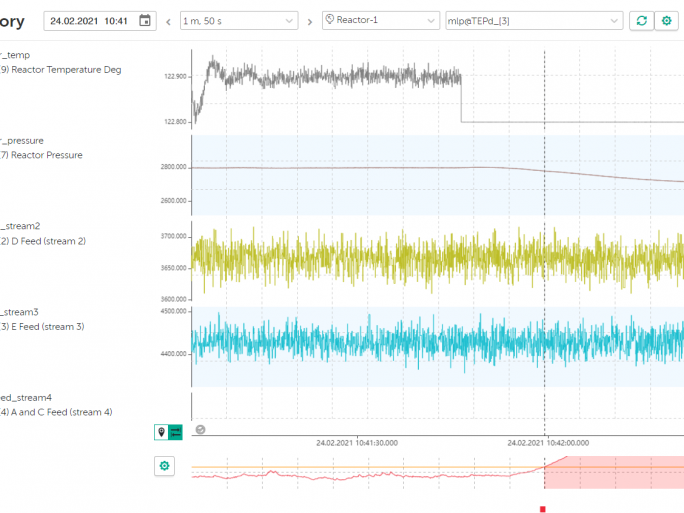
Task: Click the 2800.000 pressure axis value
Action: tap(173, 167)
